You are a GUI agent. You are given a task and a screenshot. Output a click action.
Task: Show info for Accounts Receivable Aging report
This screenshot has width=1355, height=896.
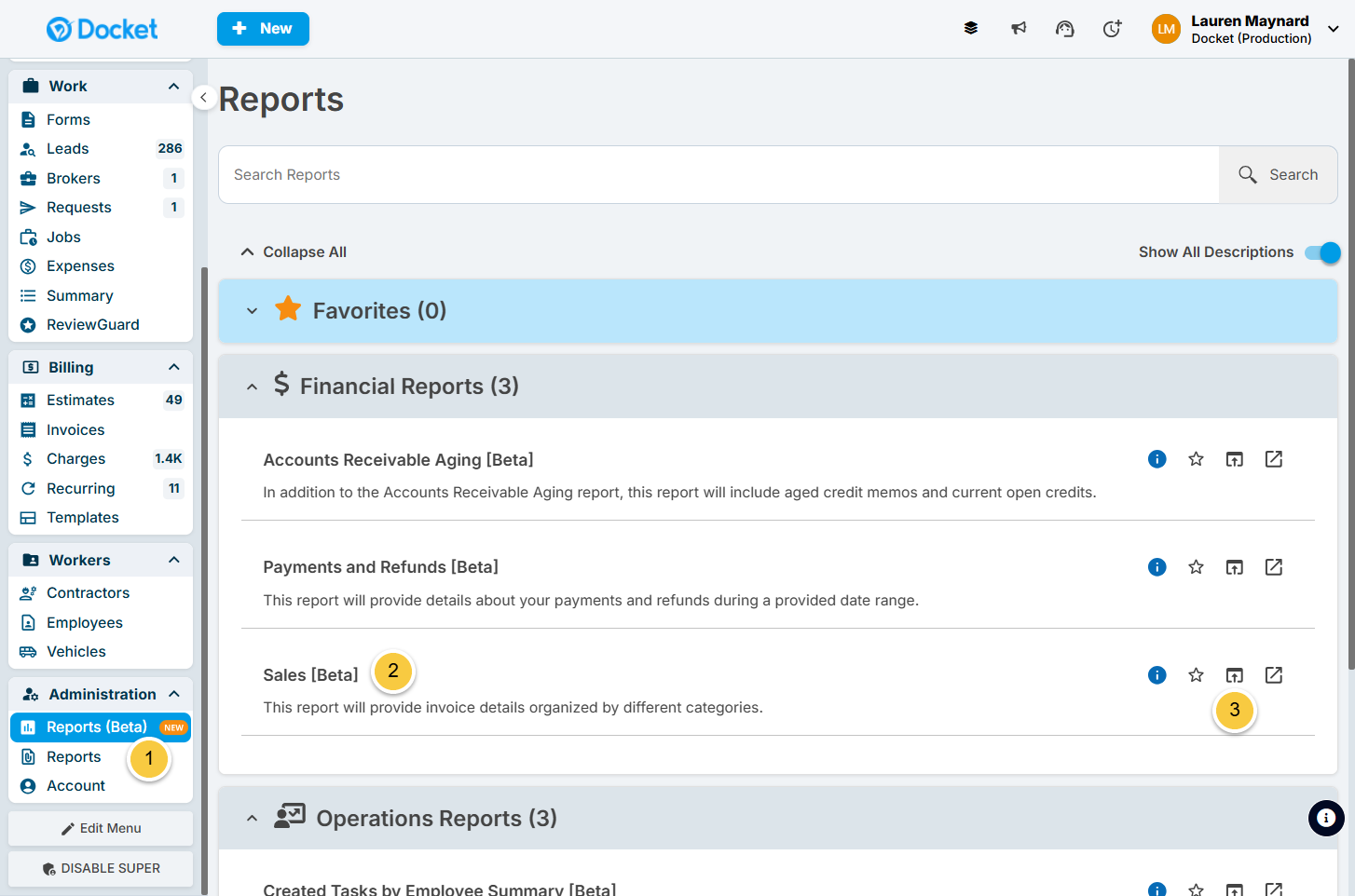[1157, 459]
